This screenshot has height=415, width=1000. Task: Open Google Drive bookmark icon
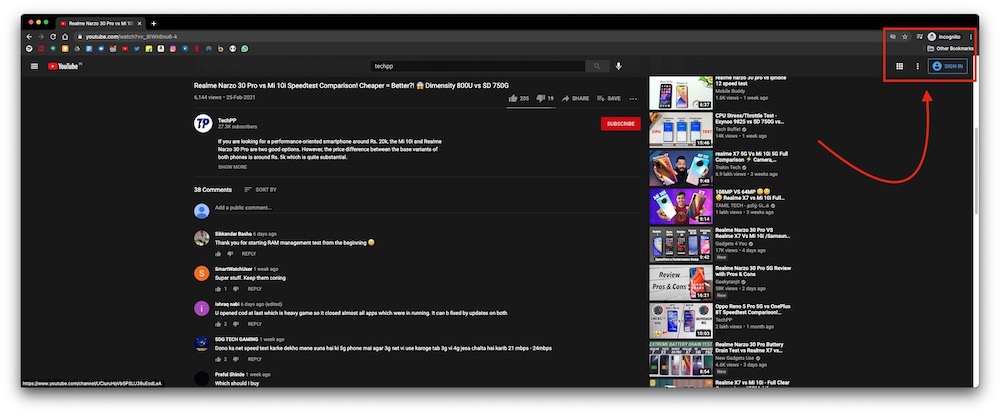click(77, 48)
